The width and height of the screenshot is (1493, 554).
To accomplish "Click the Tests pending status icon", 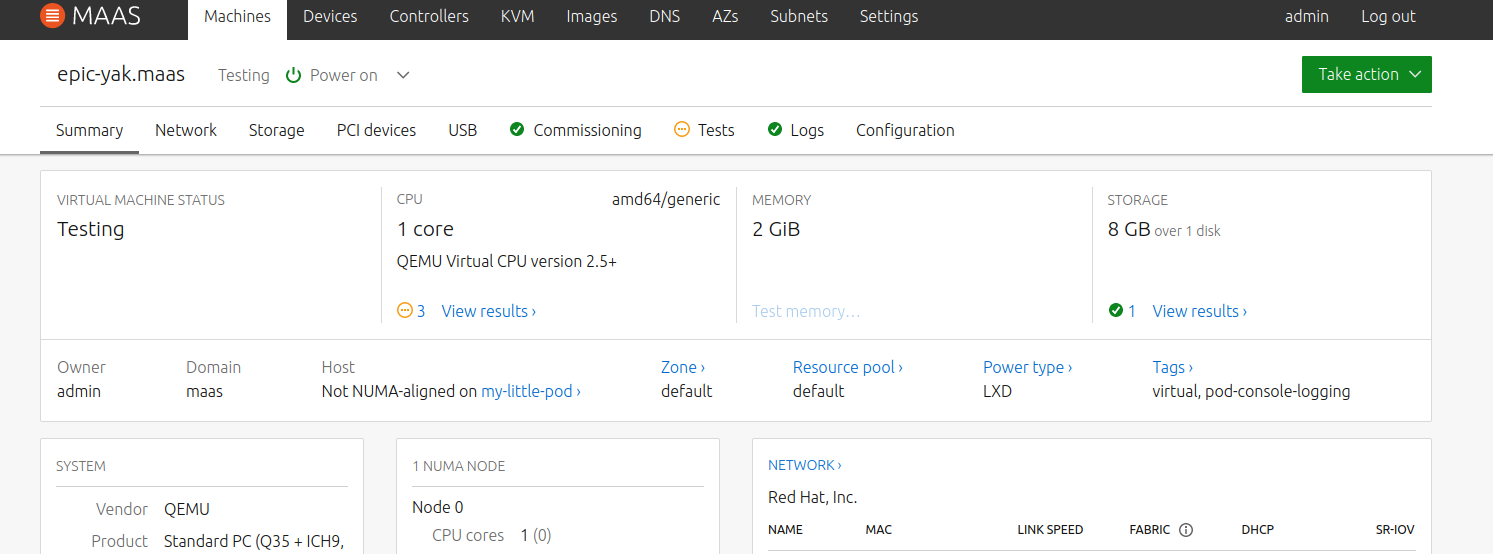I will 682,130.
